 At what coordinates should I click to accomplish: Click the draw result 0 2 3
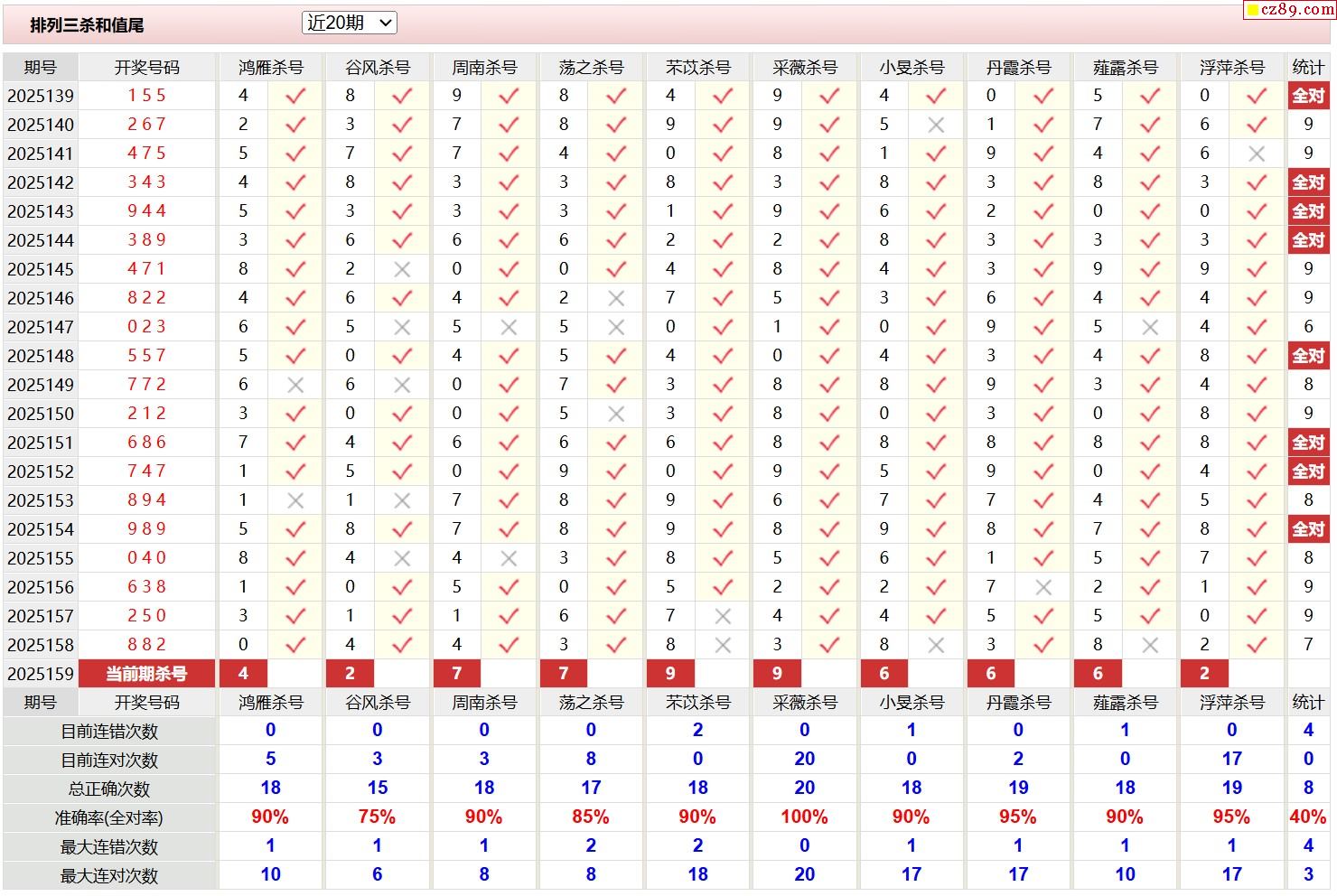pos(147,327)
